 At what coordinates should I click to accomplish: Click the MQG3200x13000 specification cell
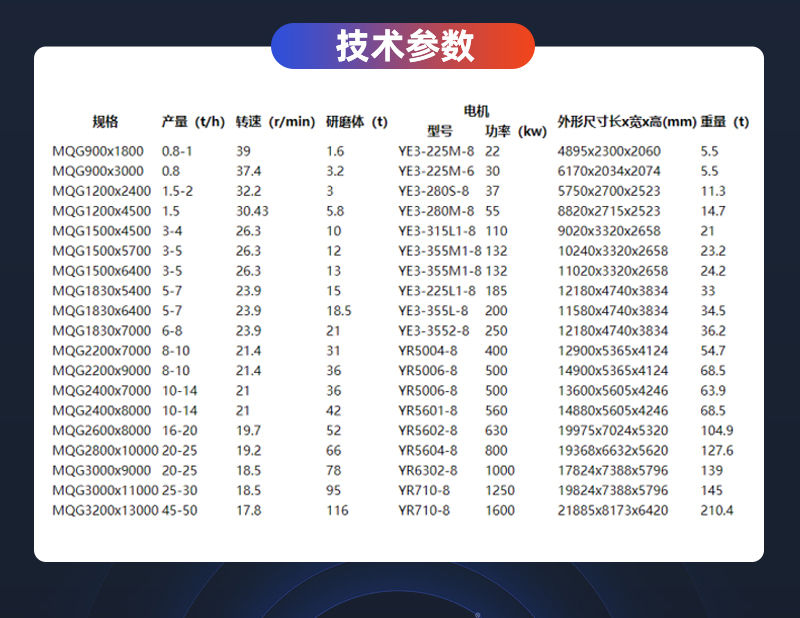105,511
